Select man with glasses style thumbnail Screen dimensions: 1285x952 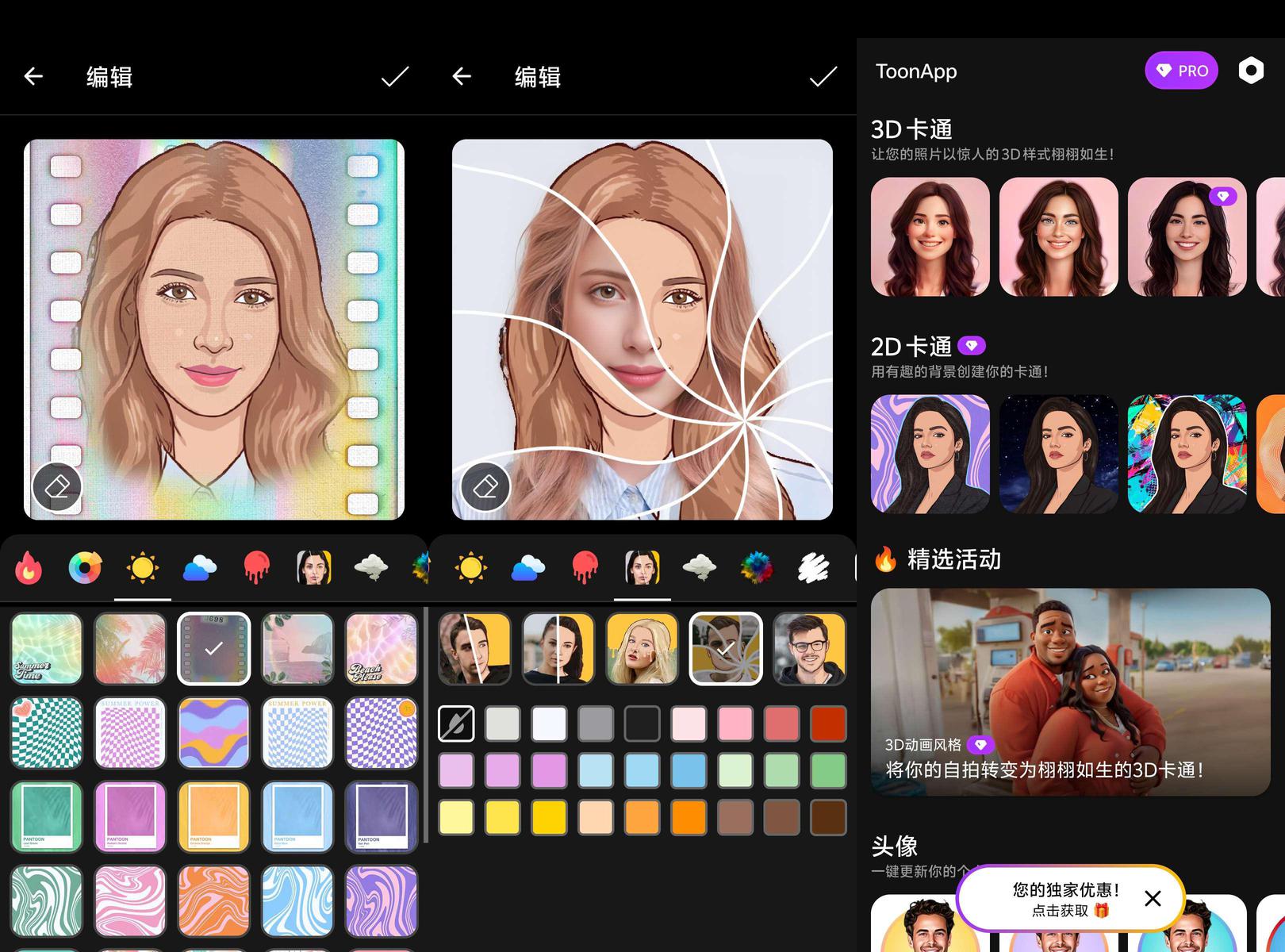click(809, 649)
